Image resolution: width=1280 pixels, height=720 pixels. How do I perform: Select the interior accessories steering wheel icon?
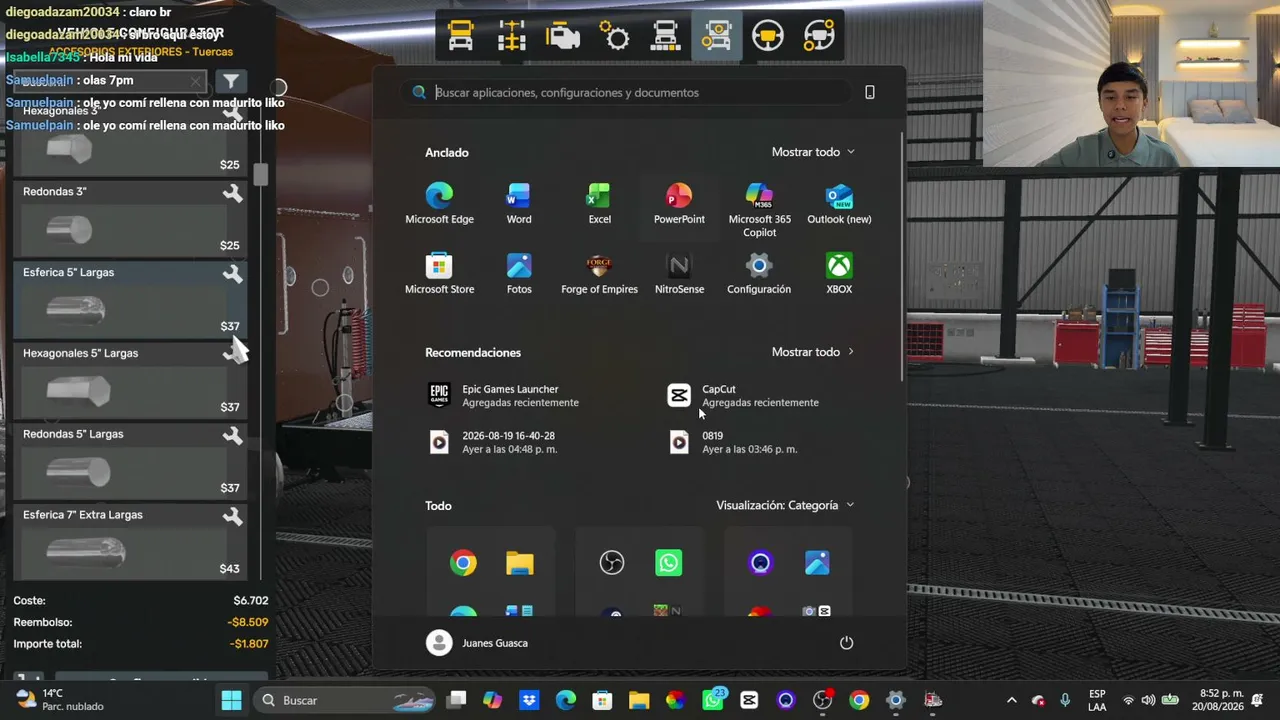click(819, 36)
